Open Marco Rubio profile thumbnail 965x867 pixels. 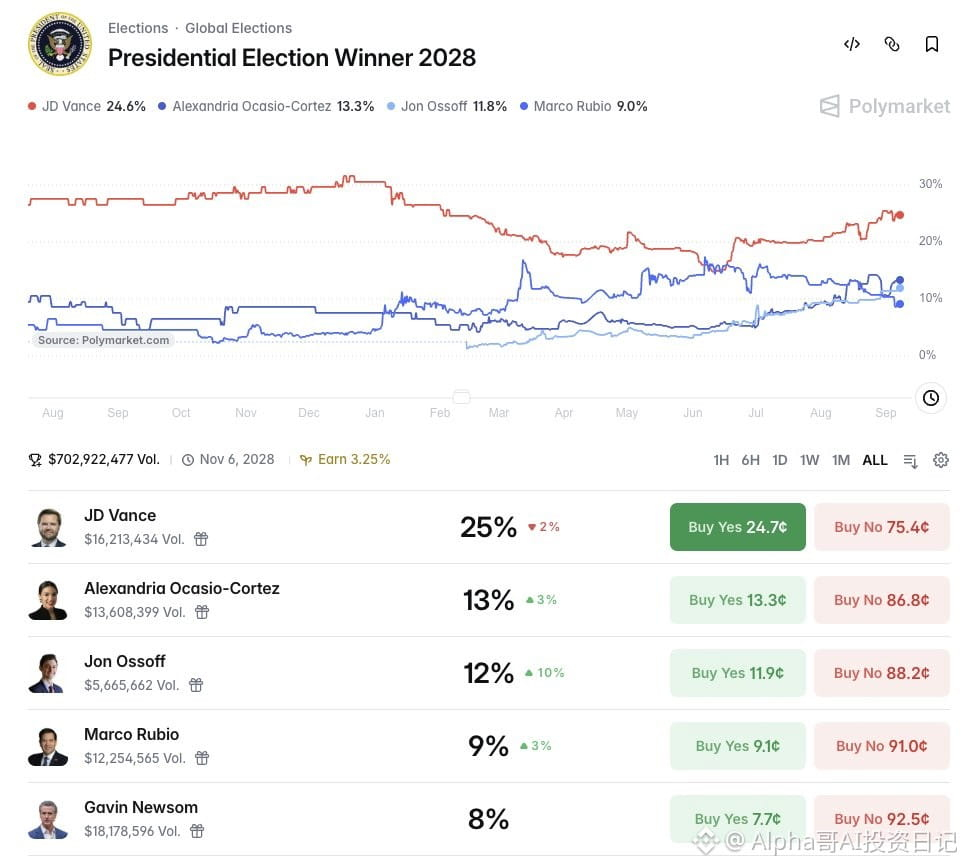(47, 746)
